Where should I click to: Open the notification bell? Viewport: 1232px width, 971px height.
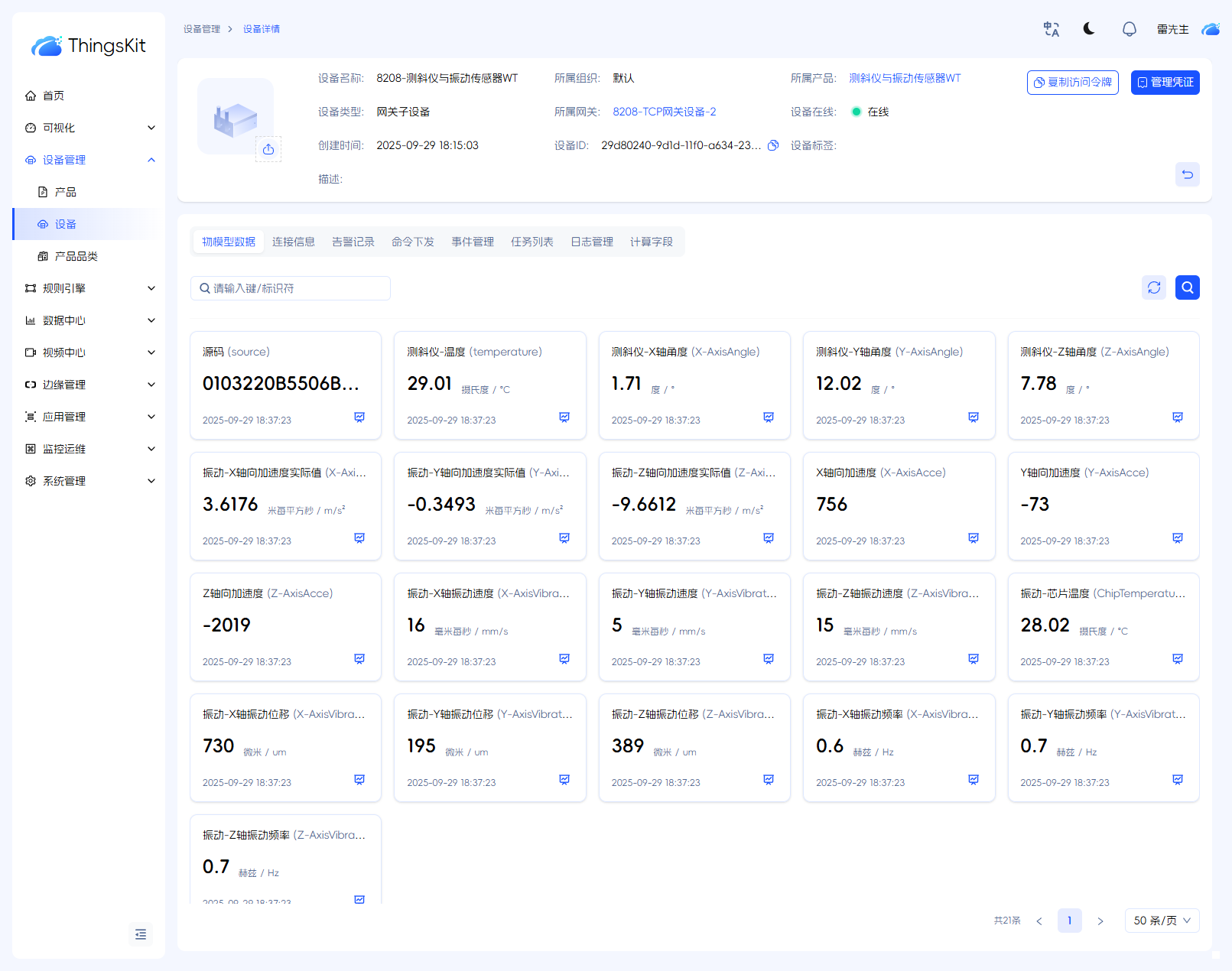pos(1129,29)
